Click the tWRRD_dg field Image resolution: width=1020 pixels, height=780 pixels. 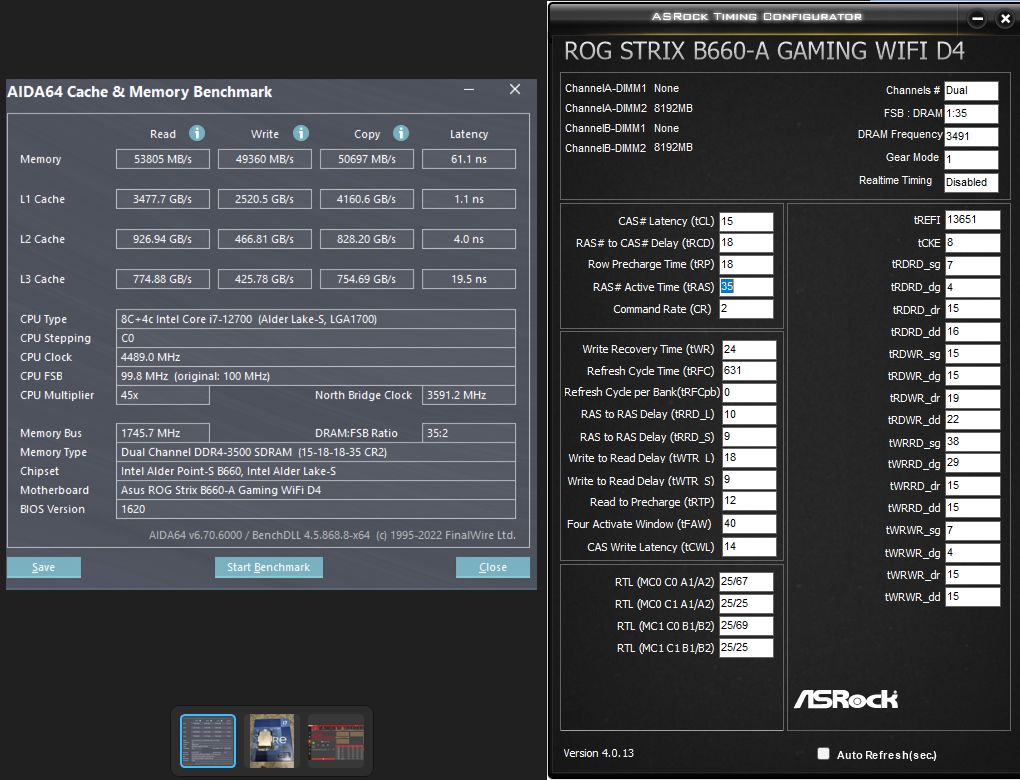coord(972,463)
